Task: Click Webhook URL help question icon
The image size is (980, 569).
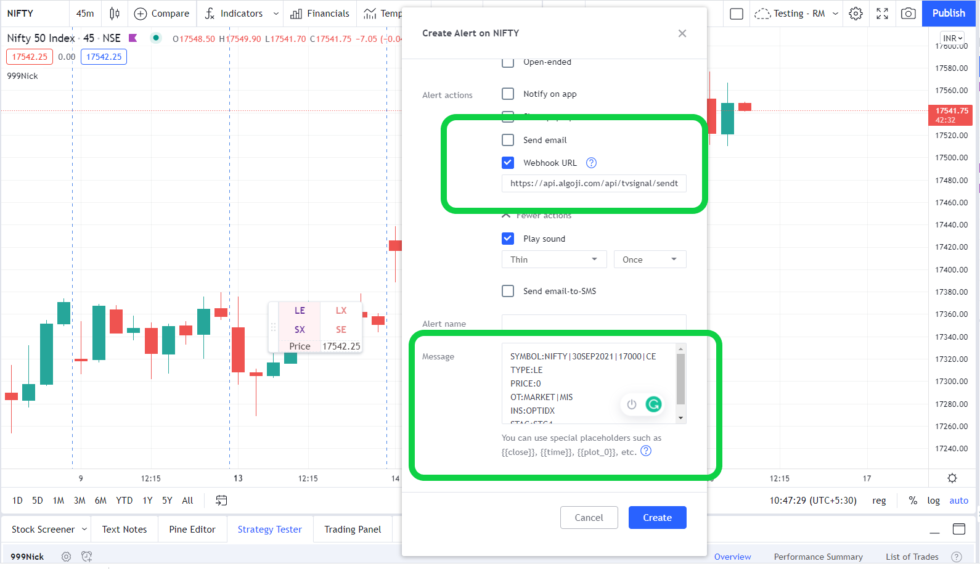Action: 591,163
